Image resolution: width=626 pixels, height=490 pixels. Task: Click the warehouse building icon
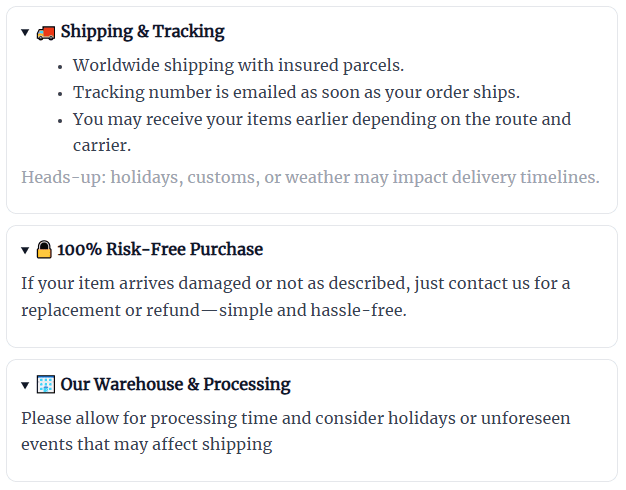pos(46,384)
